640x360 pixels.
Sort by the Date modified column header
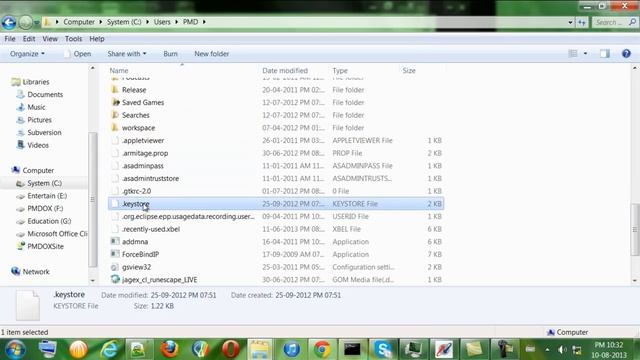(x=285, y=71)
